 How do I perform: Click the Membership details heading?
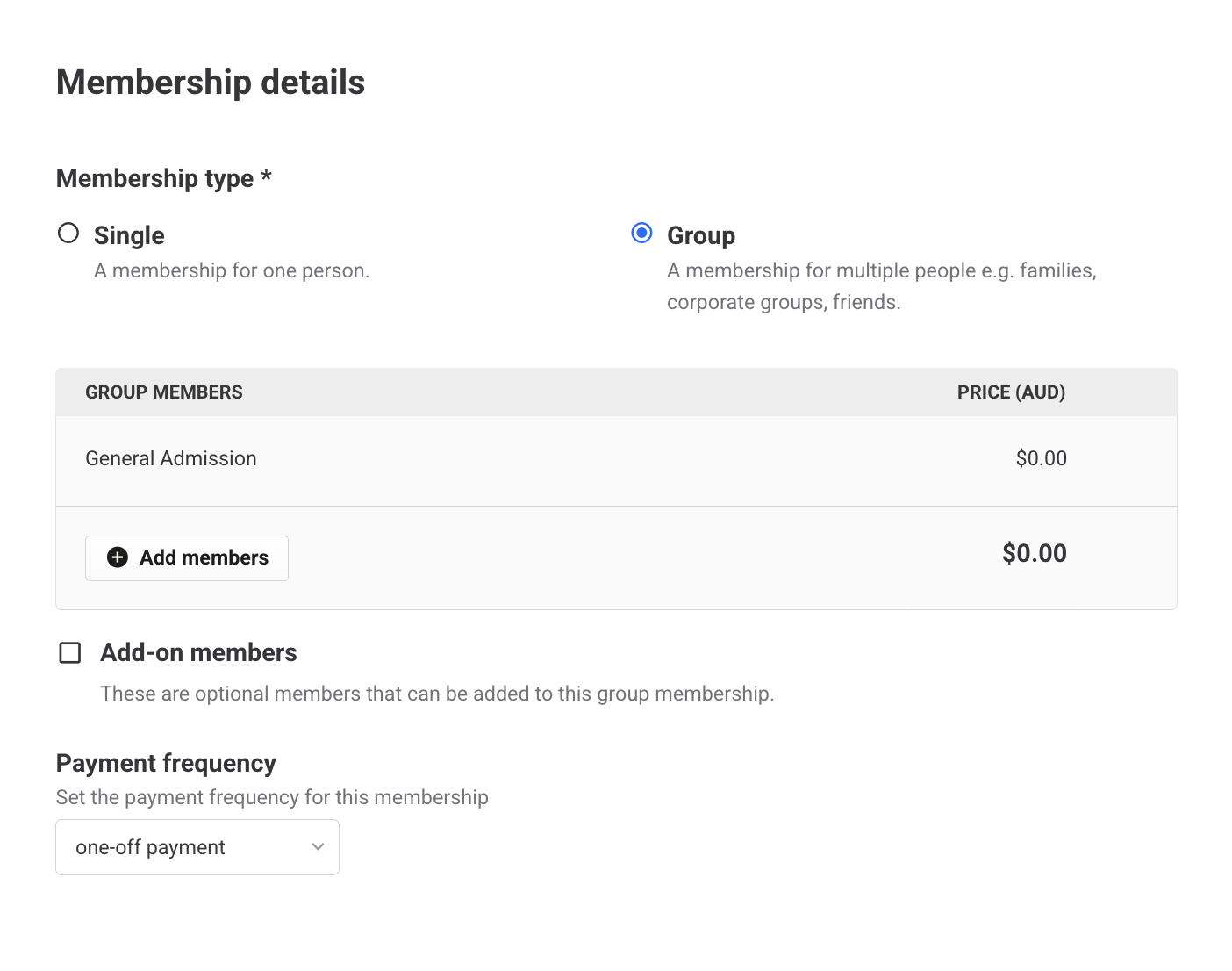211,83
